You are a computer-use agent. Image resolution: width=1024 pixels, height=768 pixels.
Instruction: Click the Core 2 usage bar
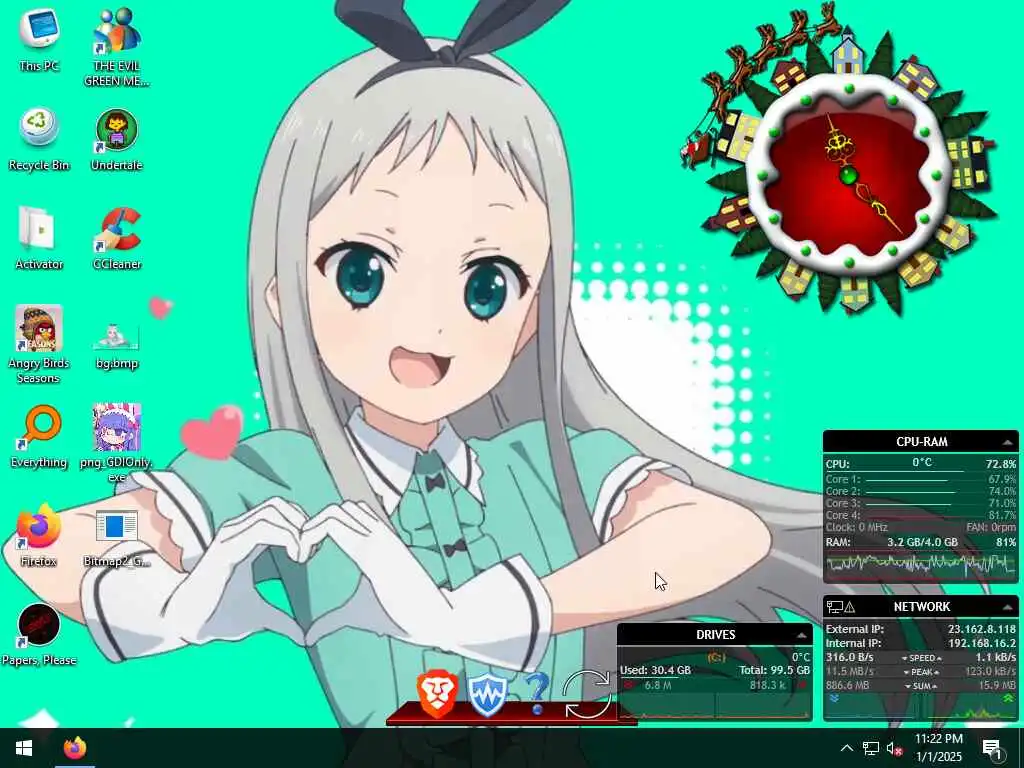coord(910,492)
